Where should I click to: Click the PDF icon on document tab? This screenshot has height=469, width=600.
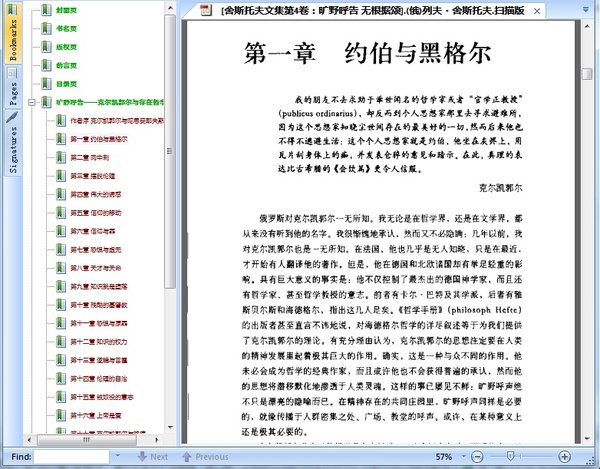click(x=206, y=10)
